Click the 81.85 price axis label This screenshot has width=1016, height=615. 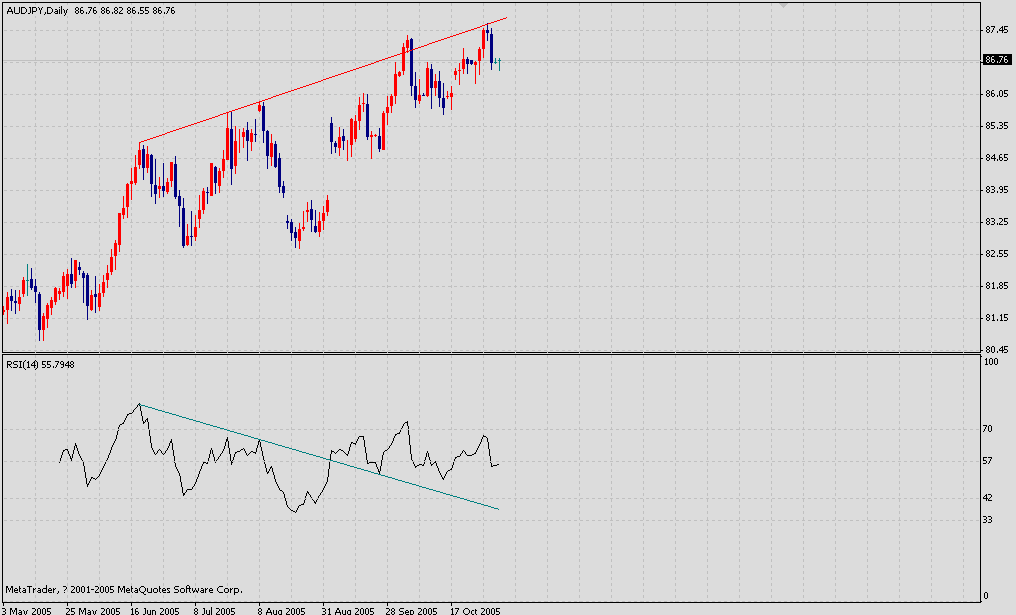pos(997,286)
